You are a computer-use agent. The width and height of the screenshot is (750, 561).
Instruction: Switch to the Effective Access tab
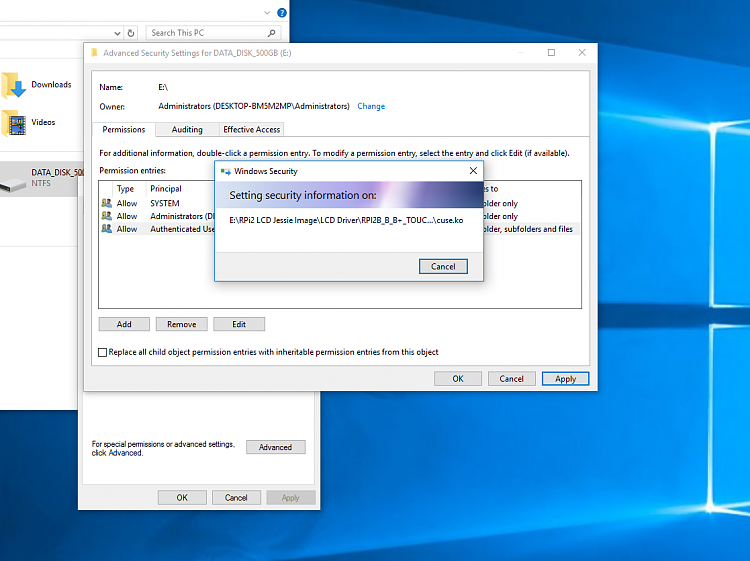(x=252, y=130)
